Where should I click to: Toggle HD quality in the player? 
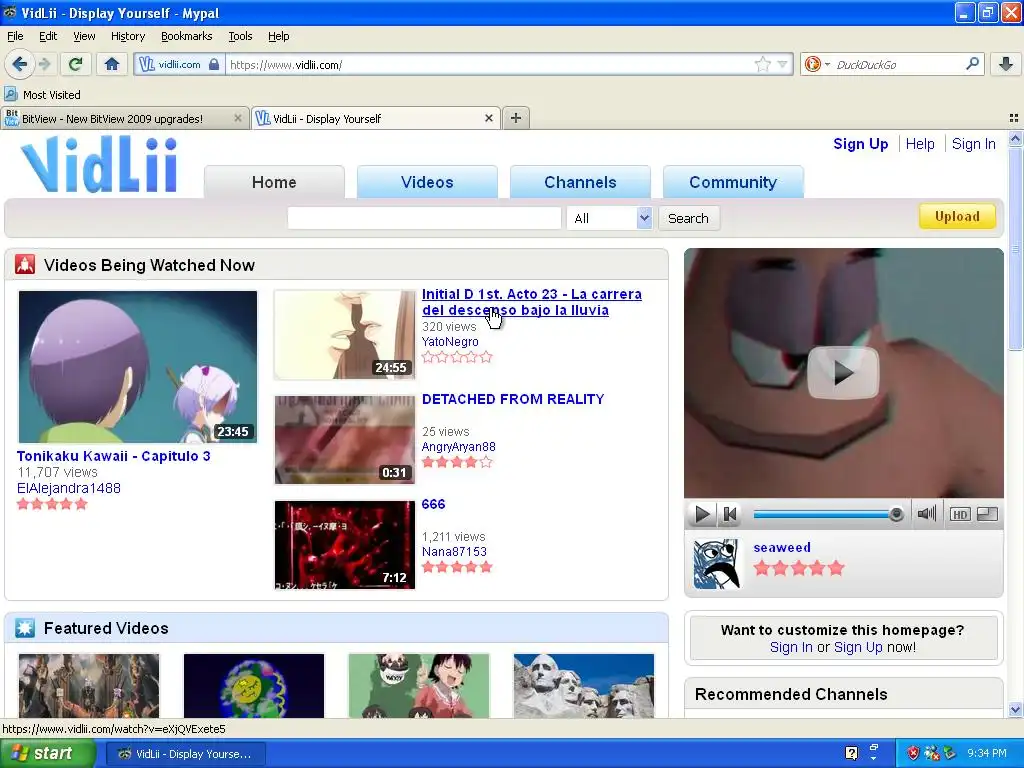tap(959, 515)
